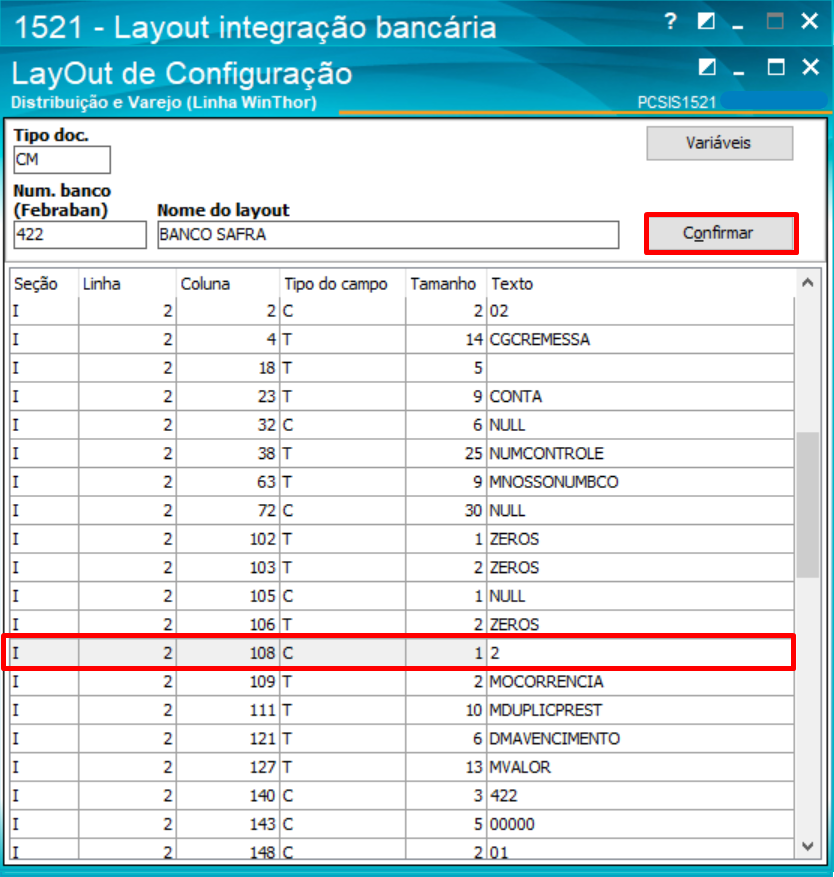Click the scrollbar down arrow

pyautogui.click(x=807, y=847)
